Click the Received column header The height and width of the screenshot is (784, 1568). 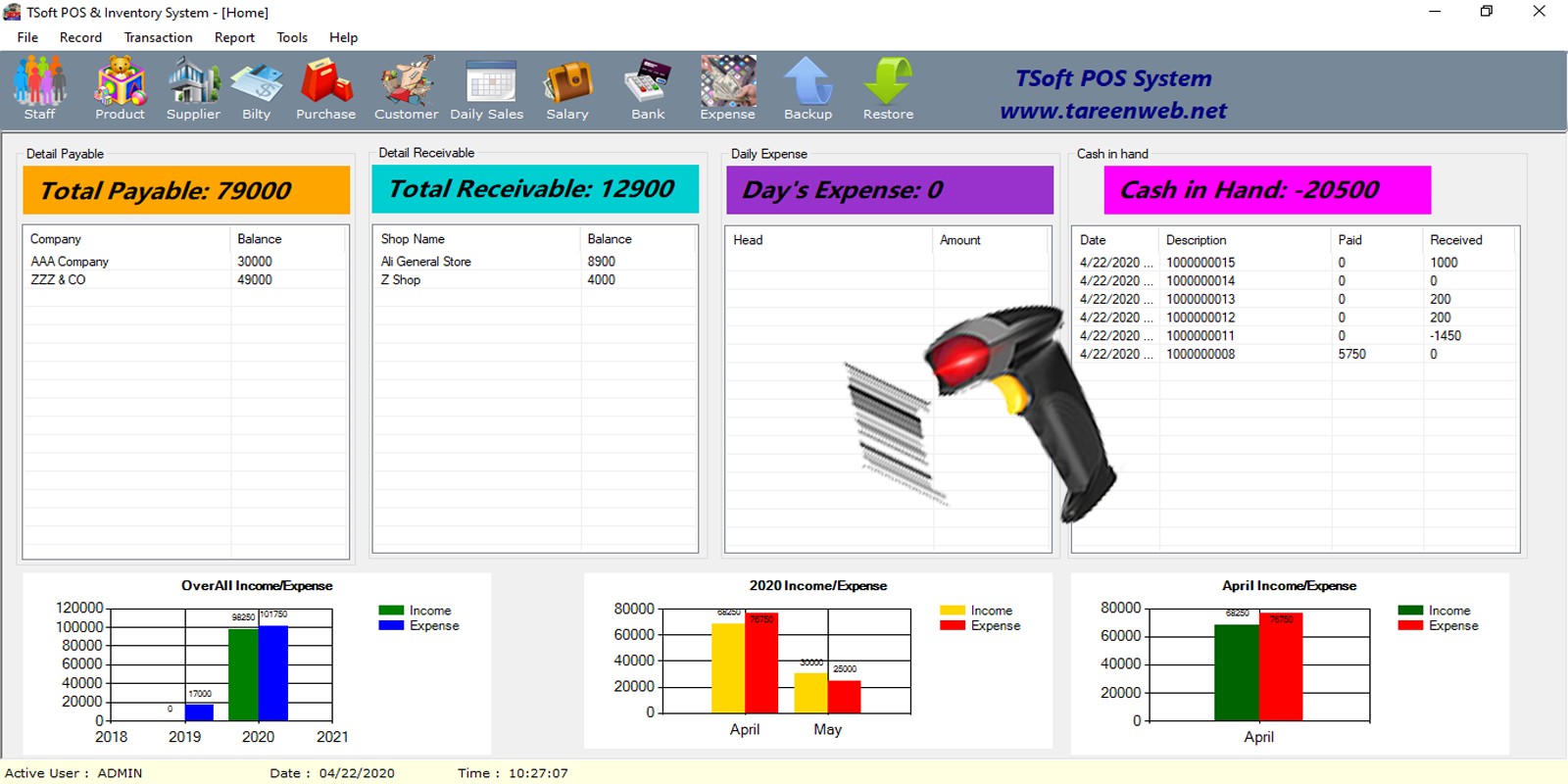click(1470, 240)
